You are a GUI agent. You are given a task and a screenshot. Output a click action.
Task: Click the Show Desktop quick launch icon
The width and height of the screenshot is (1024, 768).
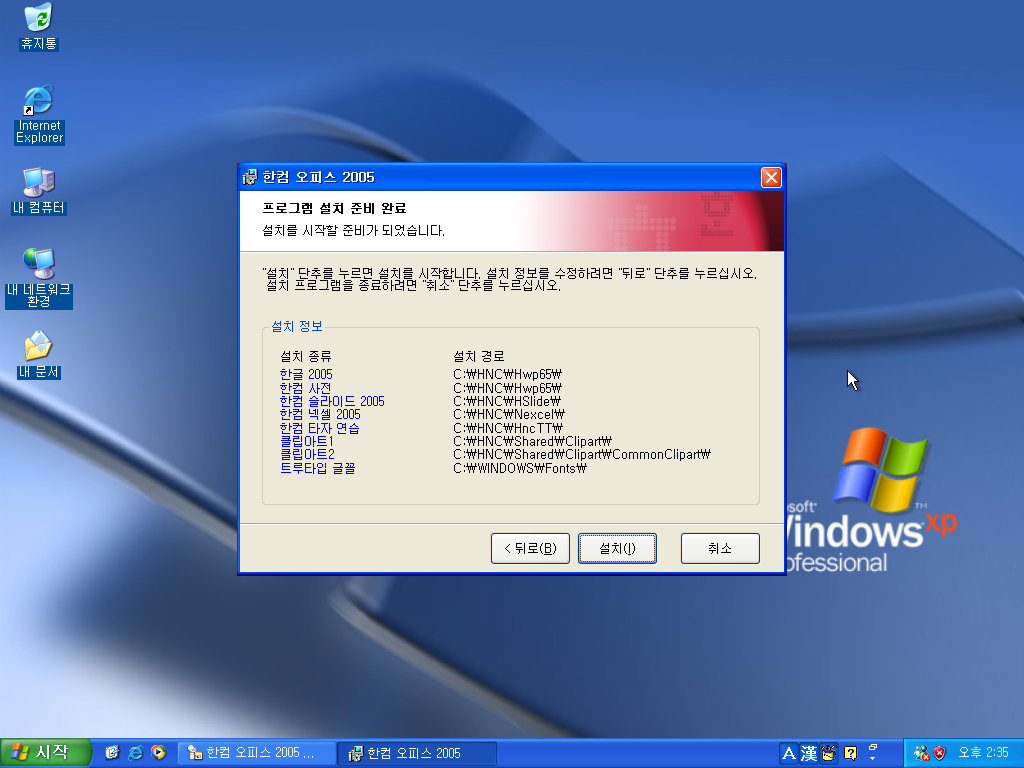(x=112, y=753)
